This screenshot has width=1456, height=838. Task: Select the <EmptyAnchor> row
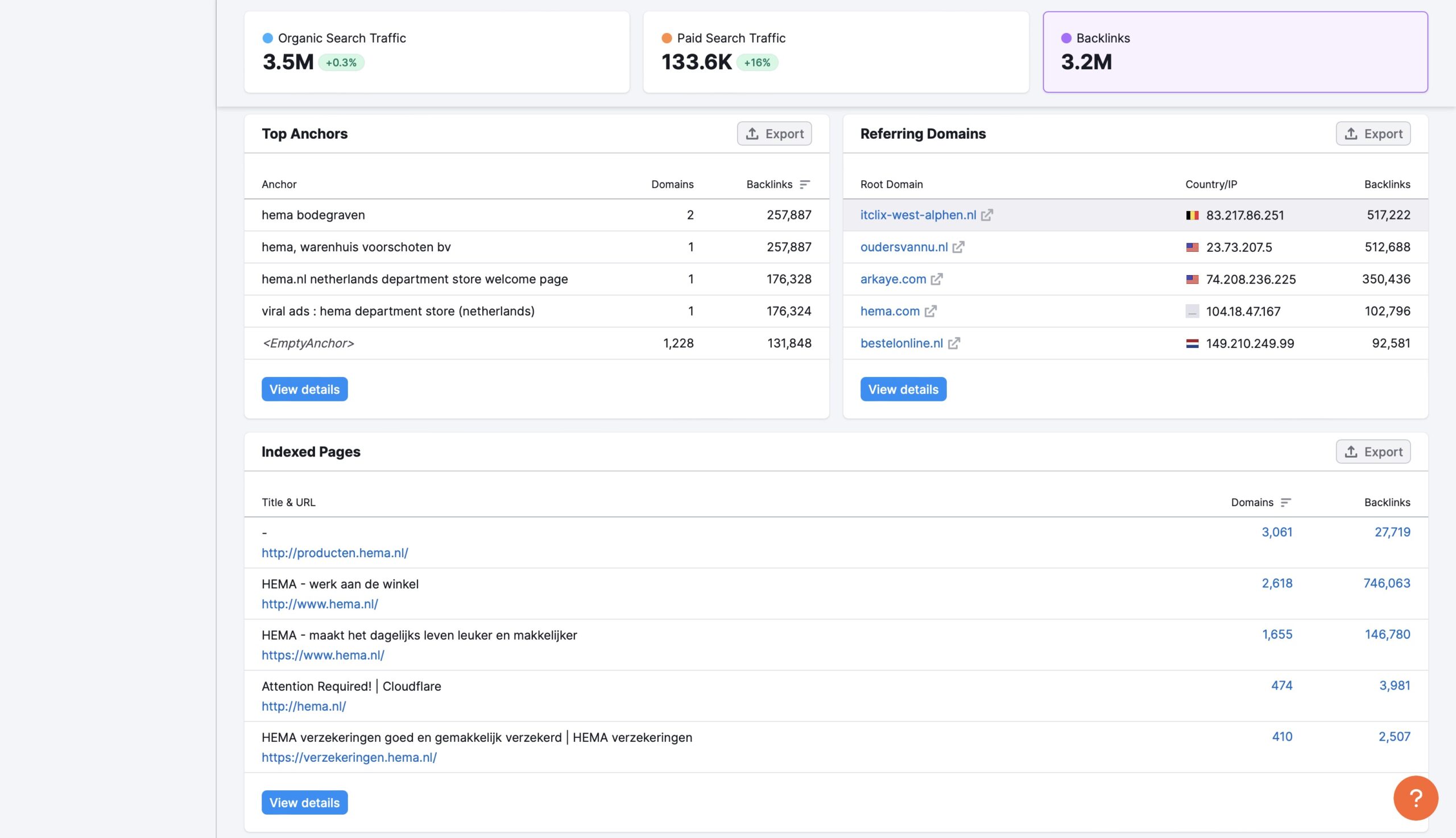pos(536,343)
